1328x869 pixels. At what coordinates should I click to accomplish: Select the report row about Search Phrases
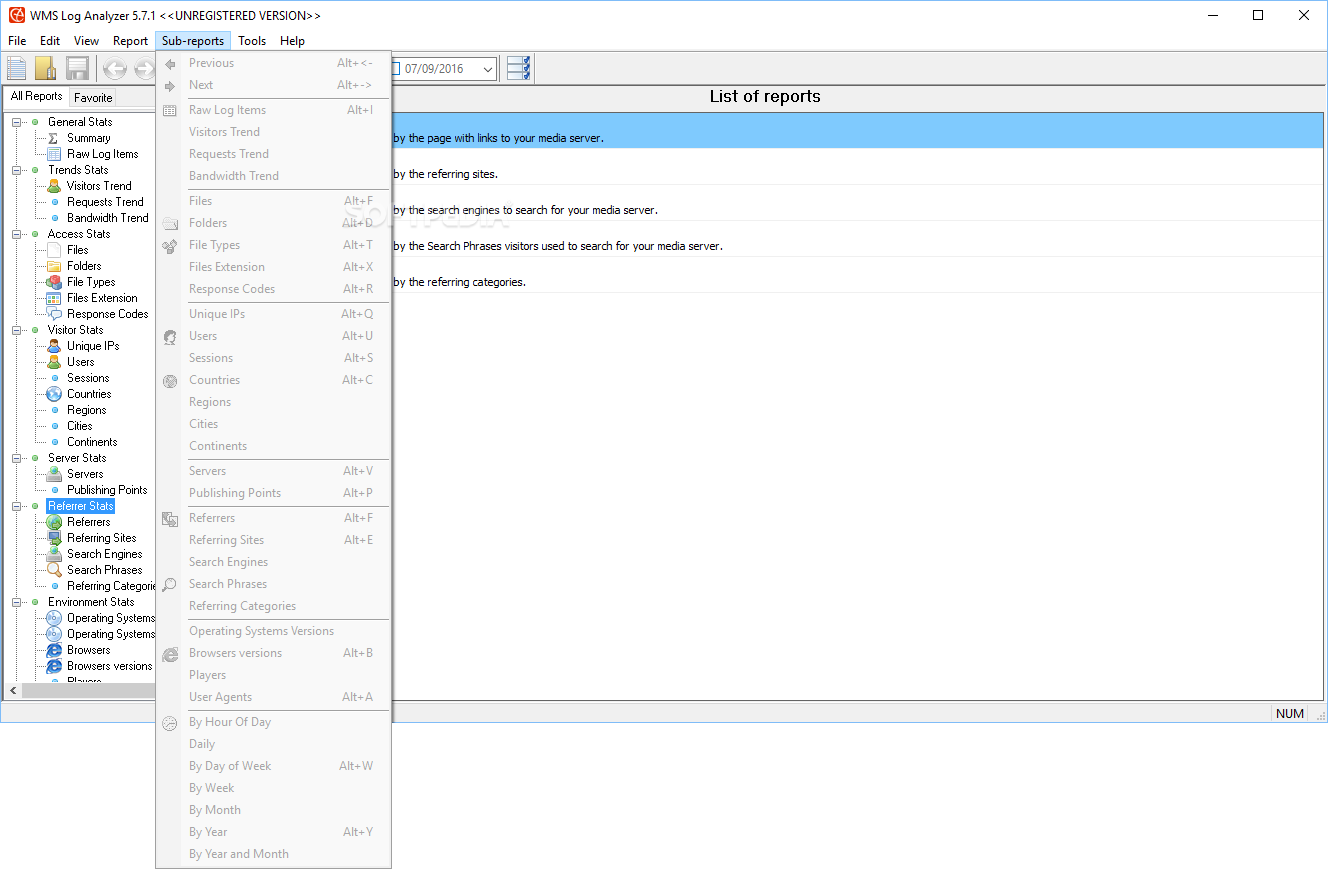coord(858,239)
